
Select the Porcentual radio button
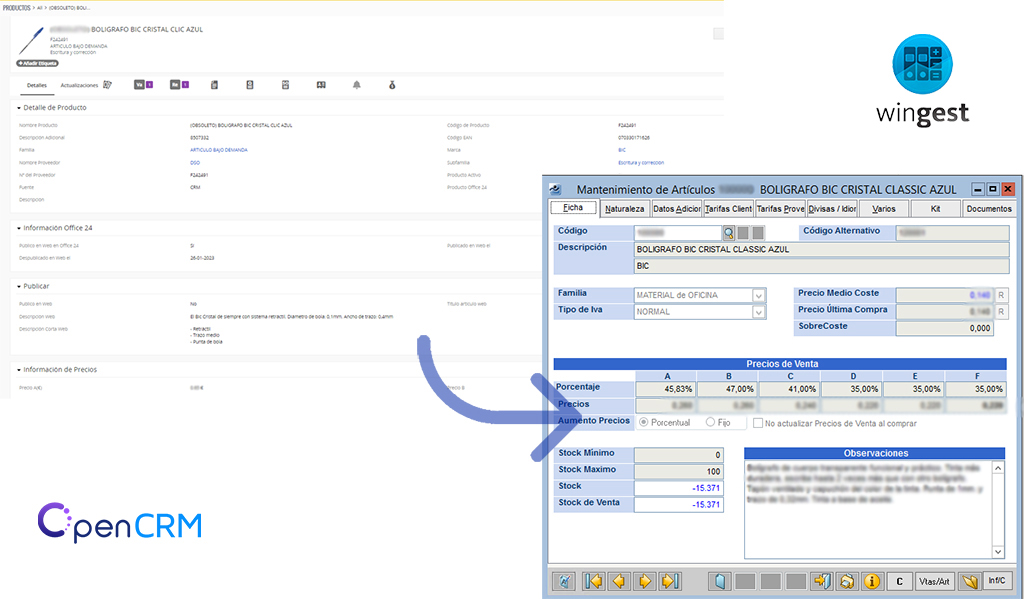pyautogui.click(x=644, y=423)
